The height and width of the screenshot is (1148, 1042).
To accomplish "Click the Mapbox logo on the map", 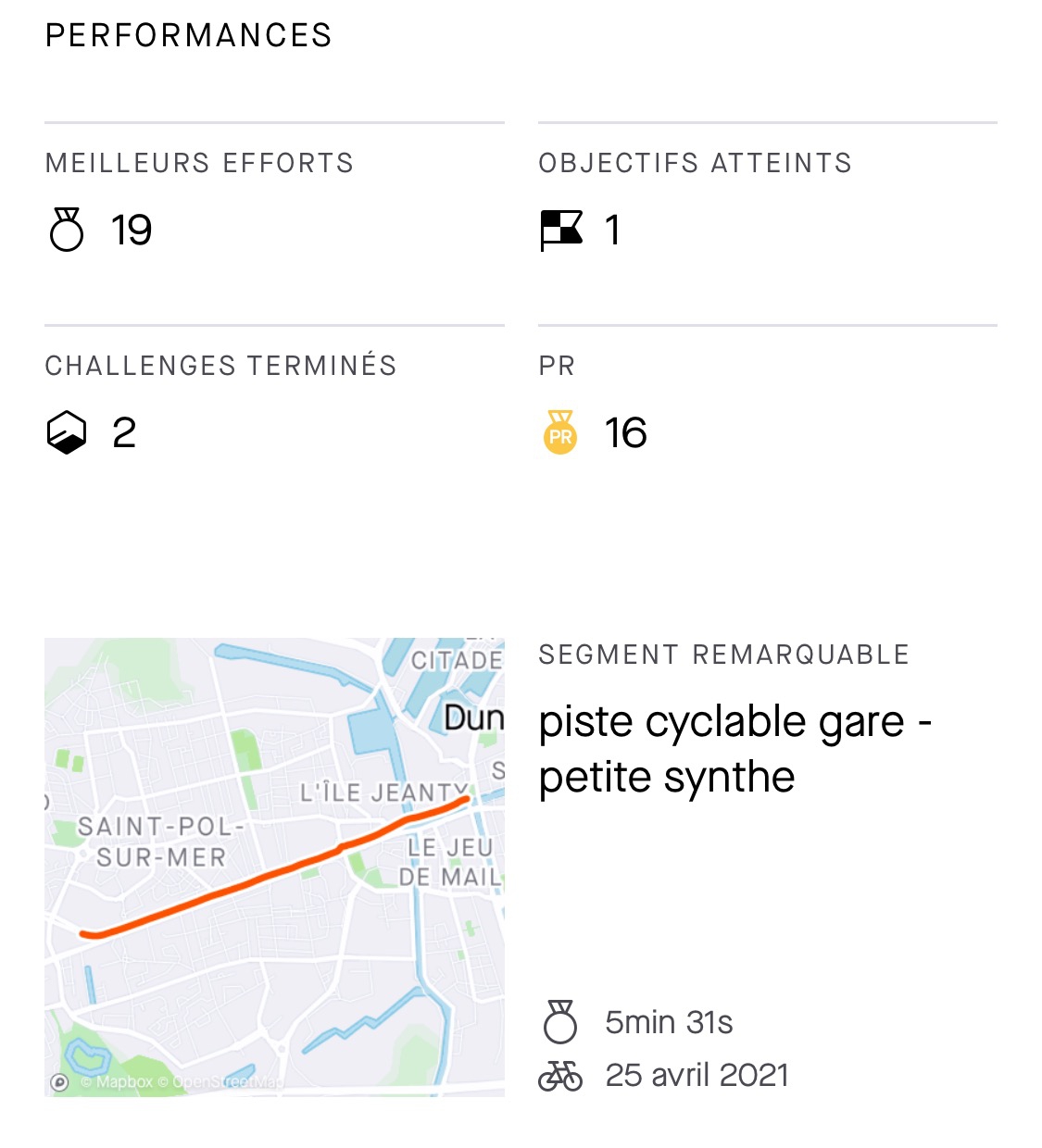I will 59,1082.
